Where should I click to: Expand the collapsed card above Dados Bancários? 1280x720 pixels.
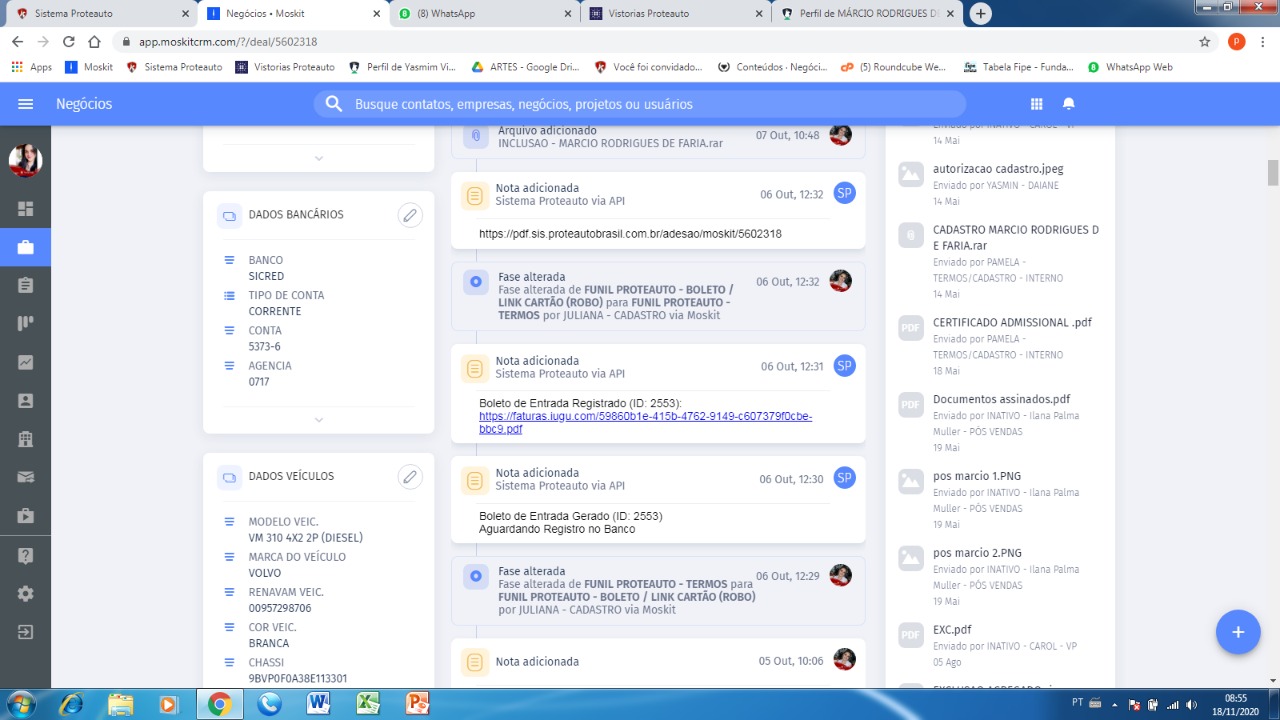point(318,158)
